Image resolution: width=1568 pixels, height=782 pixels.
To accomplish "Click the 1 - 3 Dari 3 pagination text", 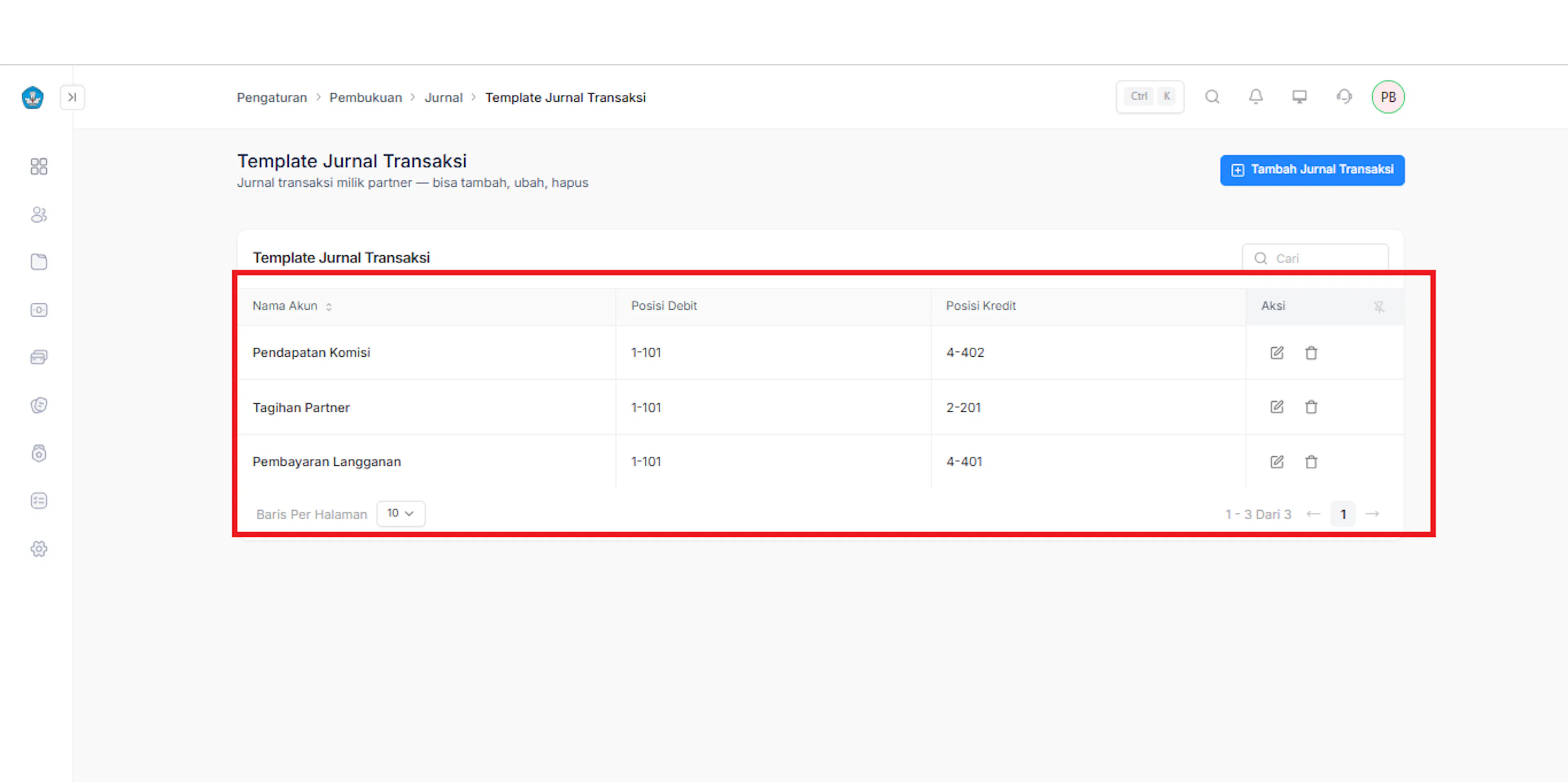I will [x=1258, y=515].
